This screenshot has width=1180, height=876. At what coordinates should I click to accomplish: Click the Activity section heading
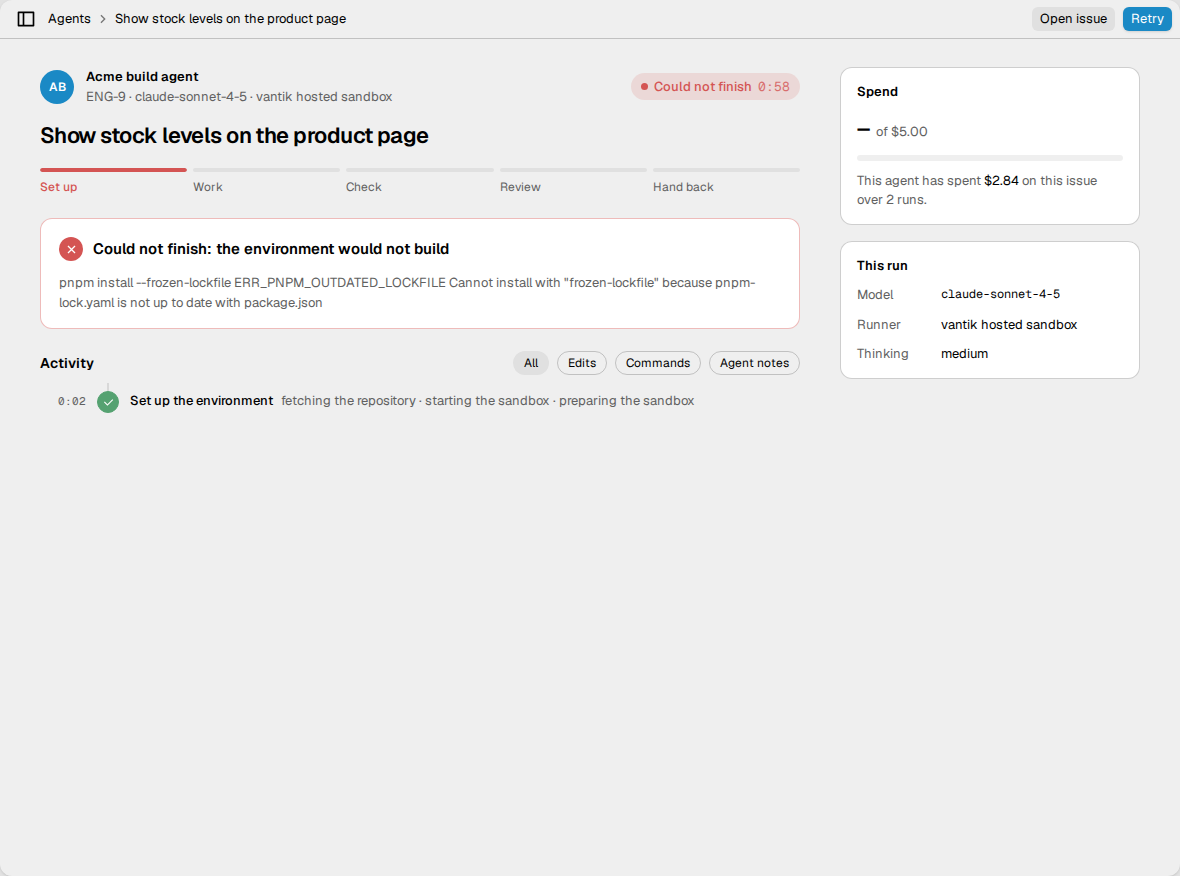(67, 363)
